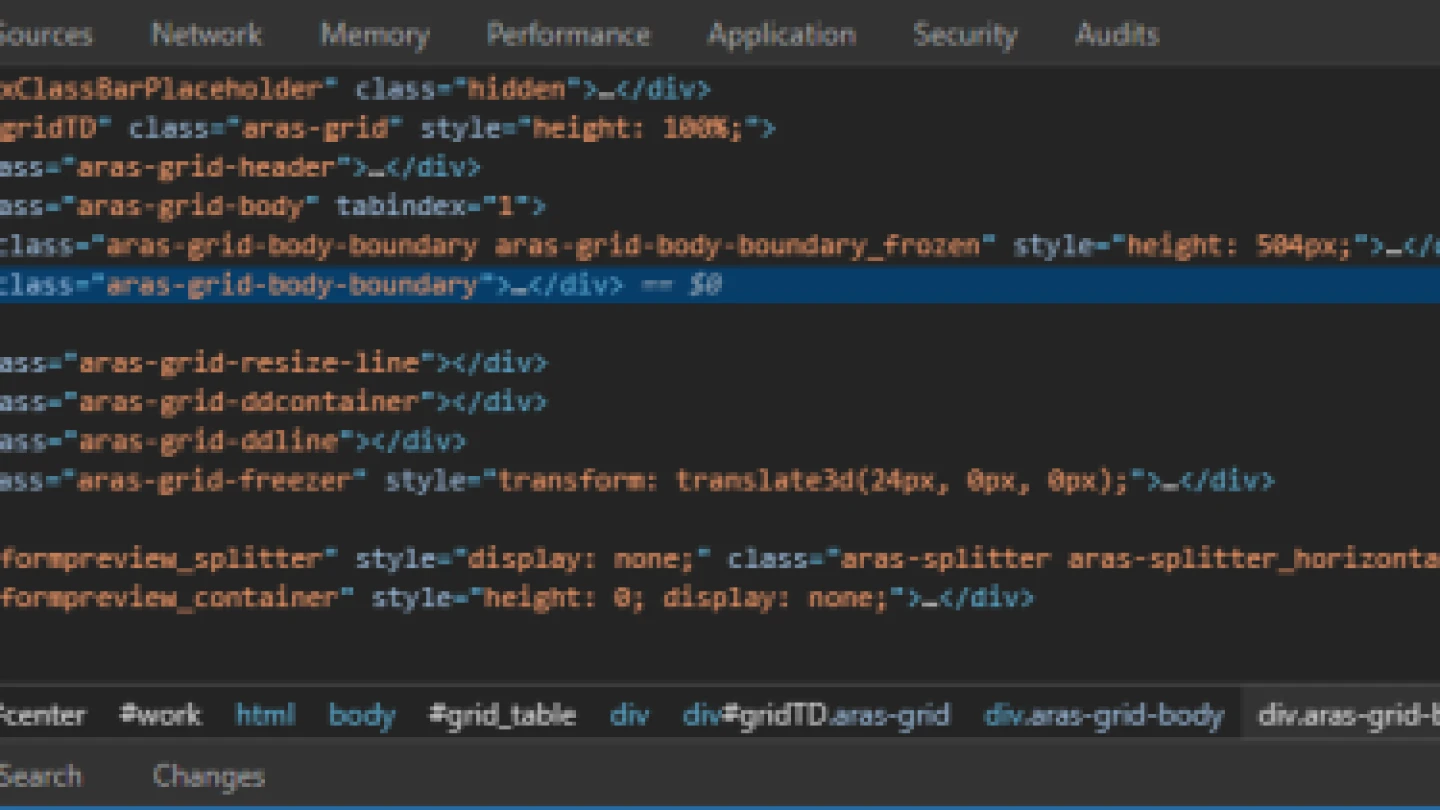Open the Performance panel tab

tap(568, 34)
